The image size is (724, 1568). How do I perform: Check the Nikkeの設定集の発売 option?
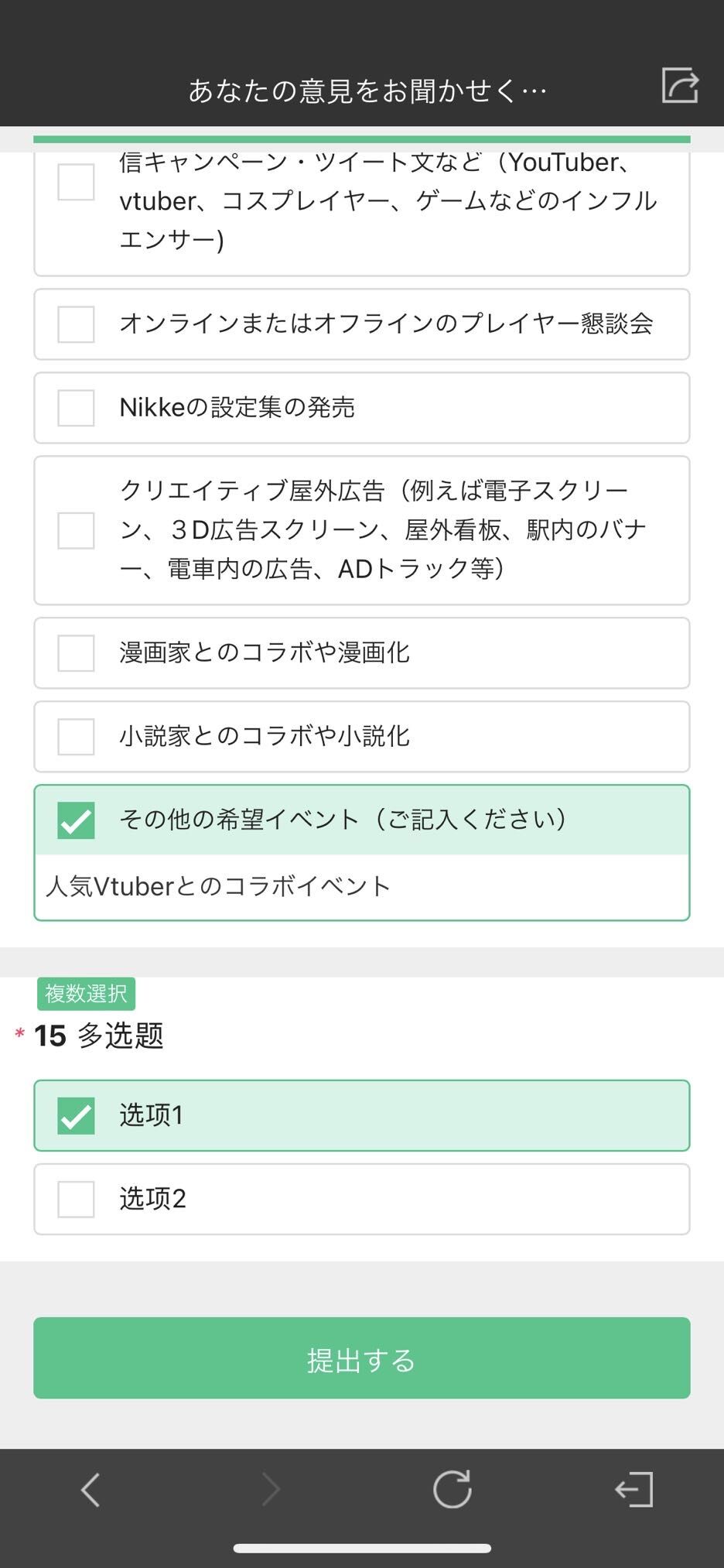tap(76, 408)
